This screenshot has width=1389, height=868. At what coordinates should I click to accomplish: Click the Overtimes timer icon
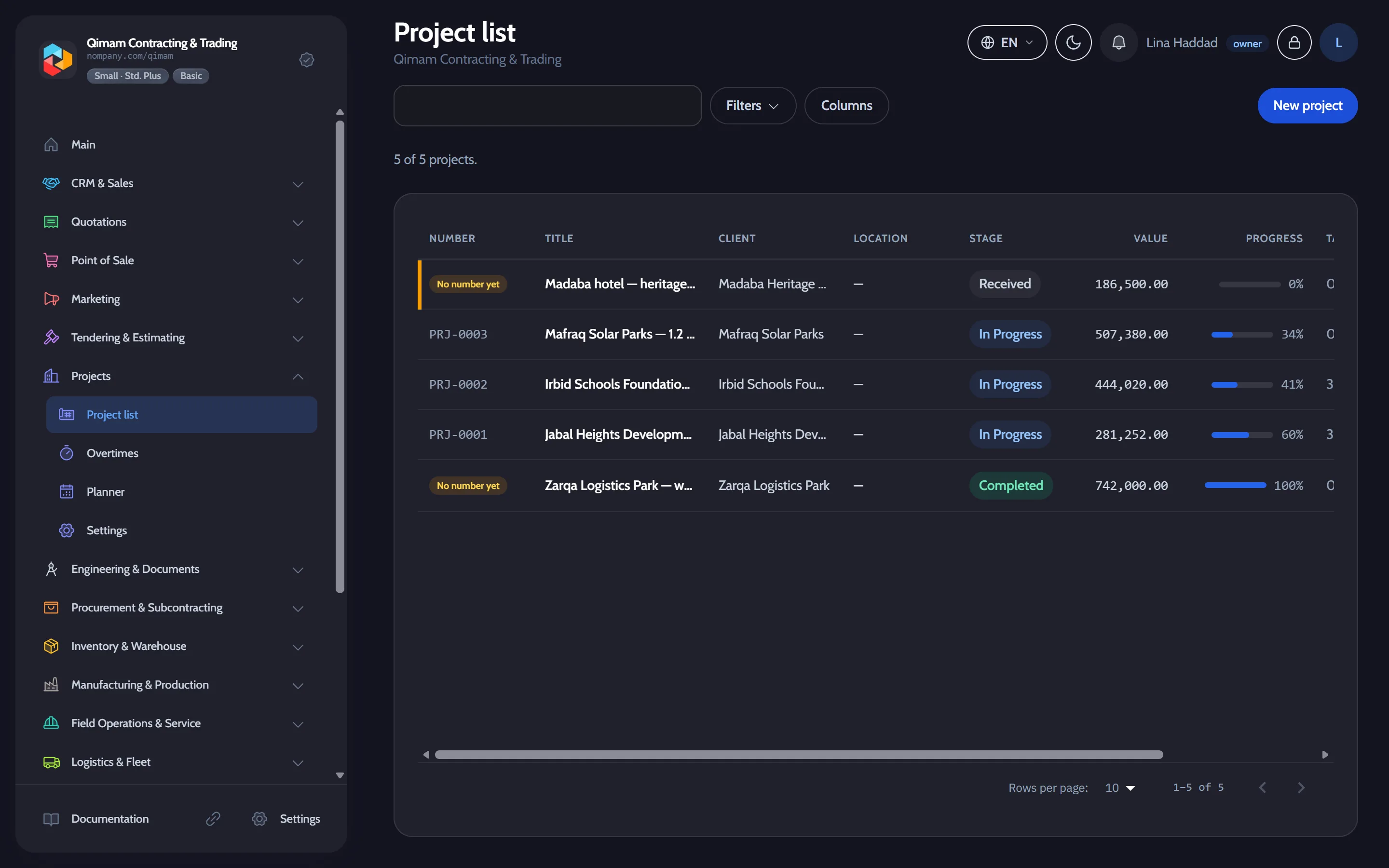click(x=67, y=453)
